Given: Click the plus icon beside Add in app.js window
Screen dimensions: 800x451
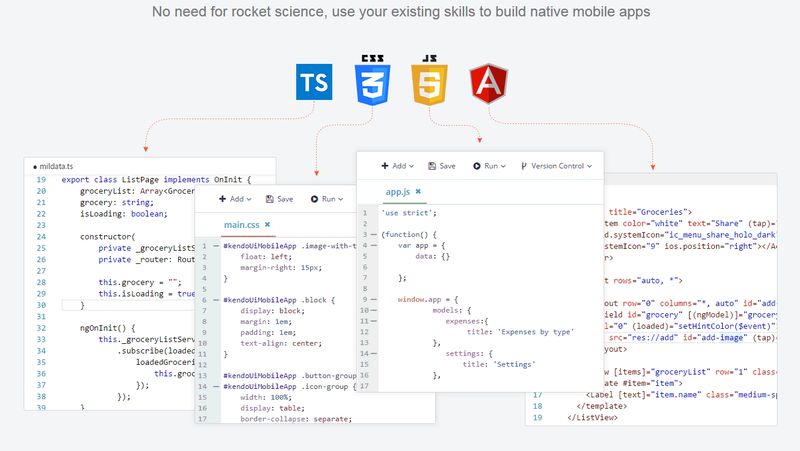Looking at the screenshot, I should coord(385,166).
